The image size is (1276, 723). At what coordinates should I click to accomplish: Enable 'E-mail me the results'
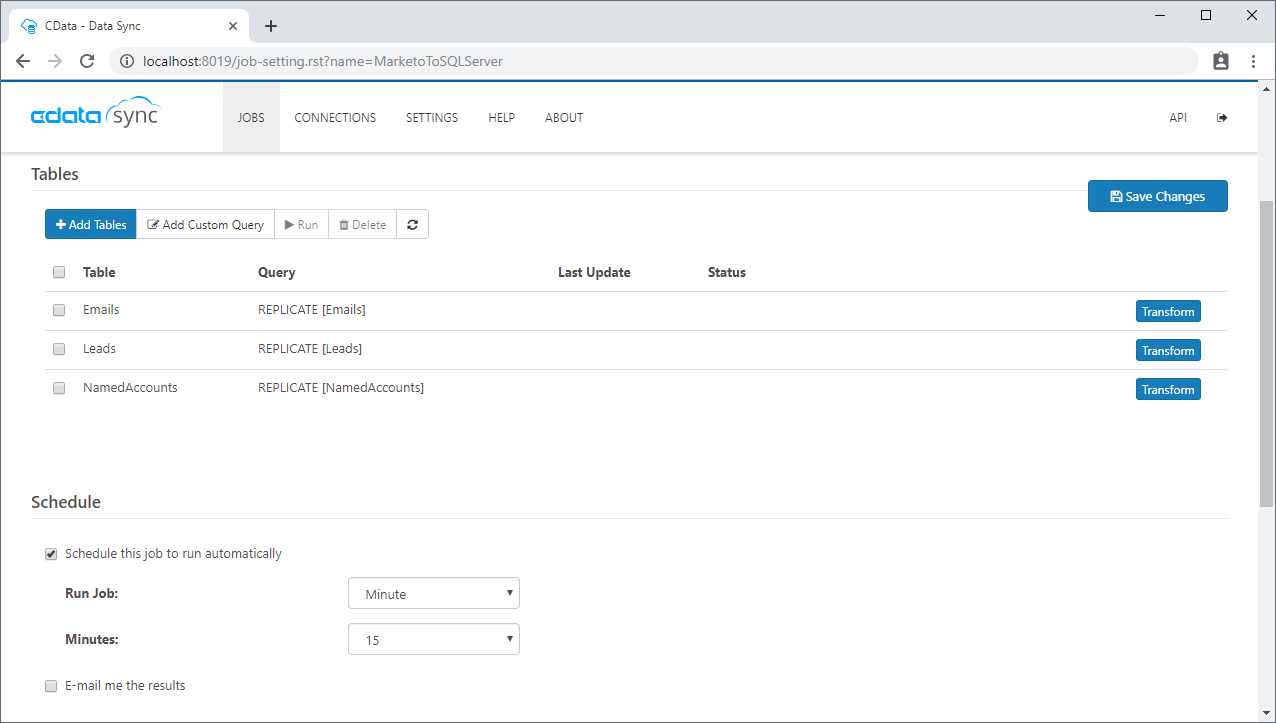[51, 686]
